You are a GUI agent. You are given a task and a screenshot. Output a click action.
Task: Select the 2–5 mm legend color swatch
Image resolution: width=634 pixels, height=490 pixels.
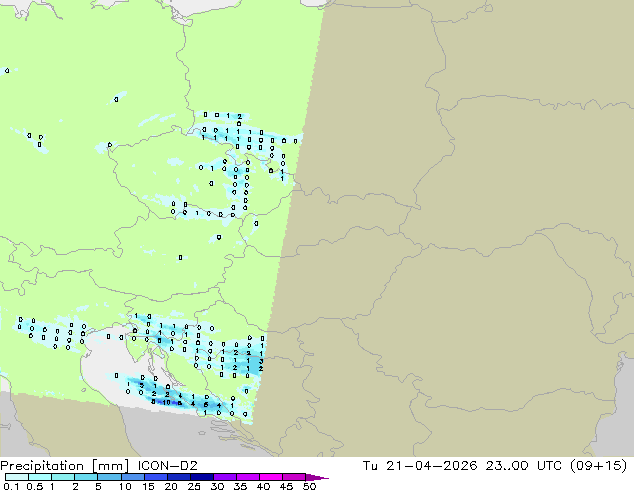pos(86,477)
